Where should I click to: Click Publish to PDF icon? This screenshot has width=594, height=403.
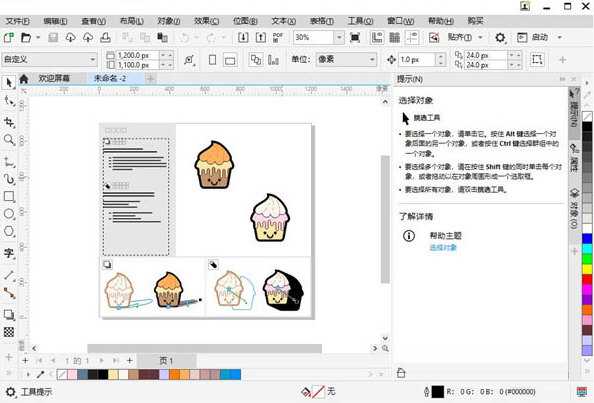coord(278,37)
